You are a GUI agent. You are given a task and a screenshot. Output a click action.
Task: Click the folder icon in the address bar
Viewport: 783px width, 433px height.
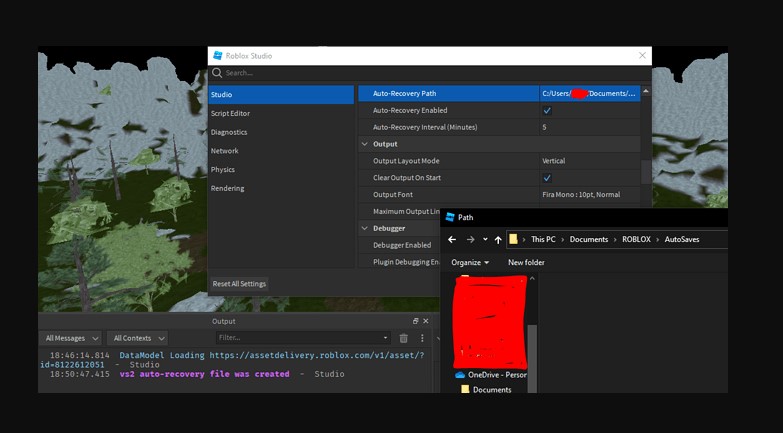(x=513, y=239)
